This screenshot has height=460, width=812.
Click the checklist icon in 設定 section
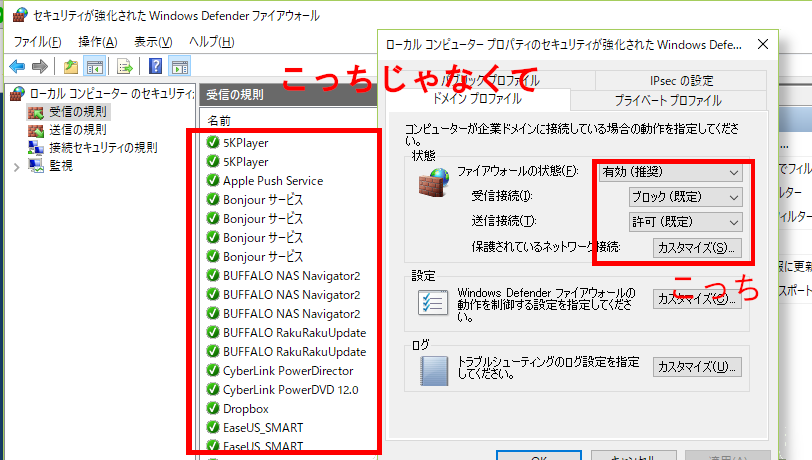click(x=432, y=303)
